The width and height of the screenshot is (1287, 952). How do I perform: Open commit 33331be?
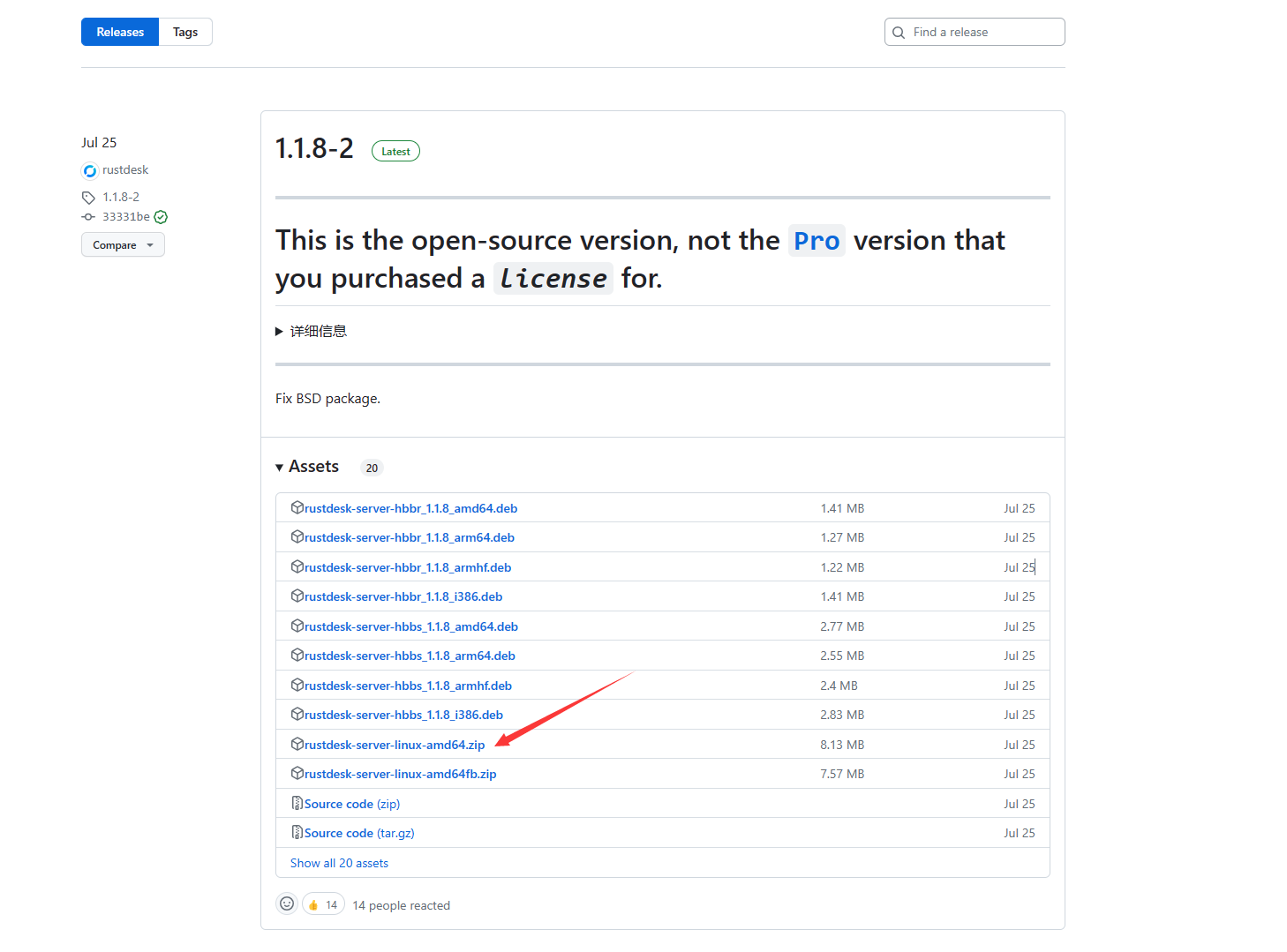(126, 216)
